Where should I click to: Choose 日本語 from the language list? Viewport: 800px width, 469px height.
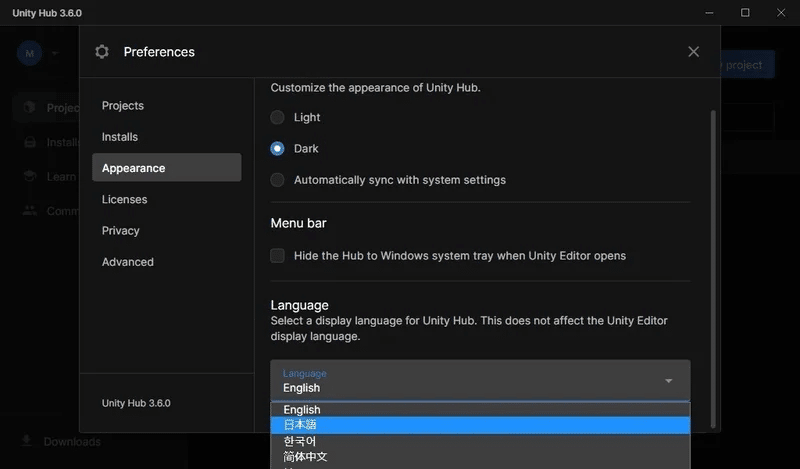[480, 425]
